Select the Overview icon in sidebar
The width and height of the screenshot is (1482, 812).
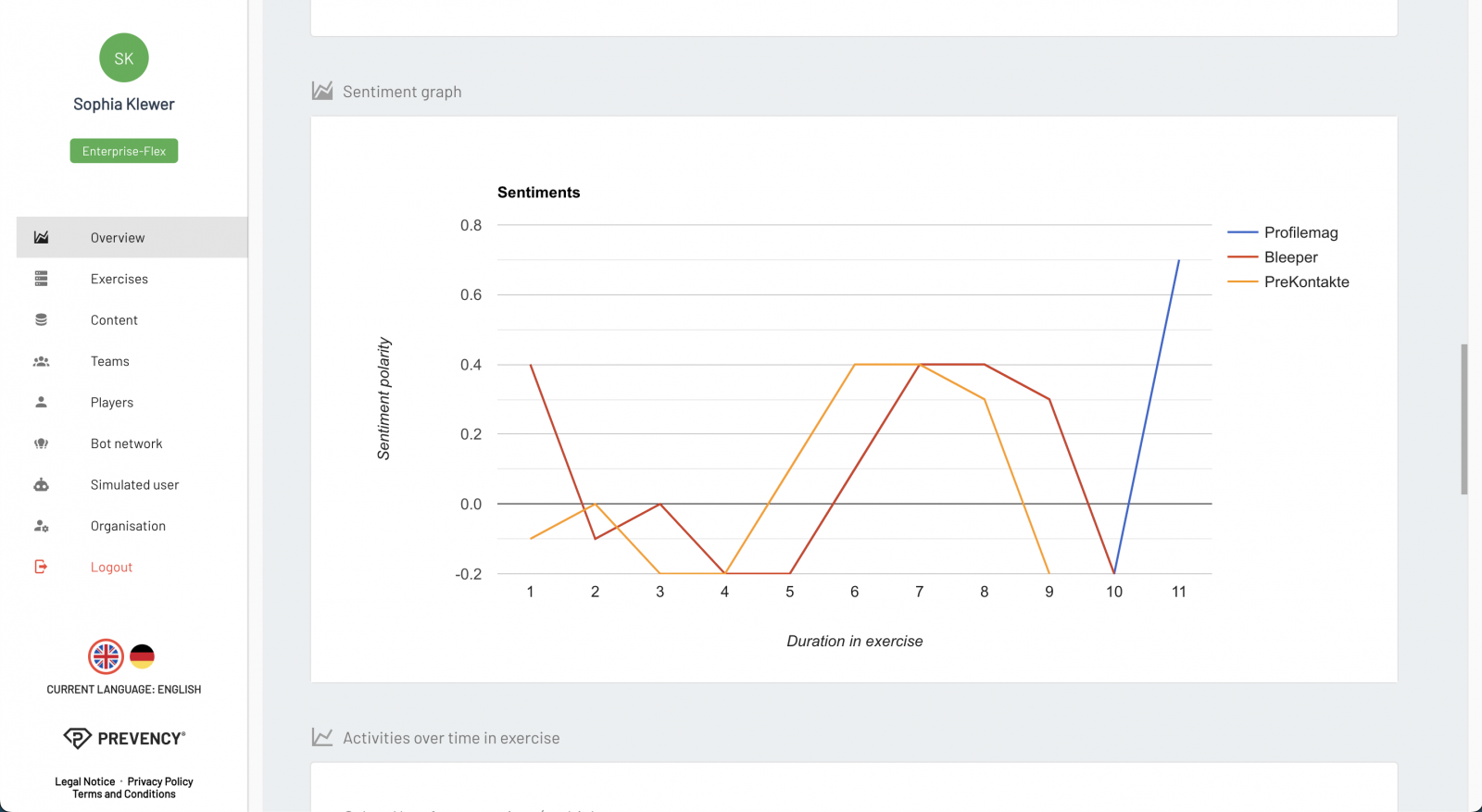point(41,237)
